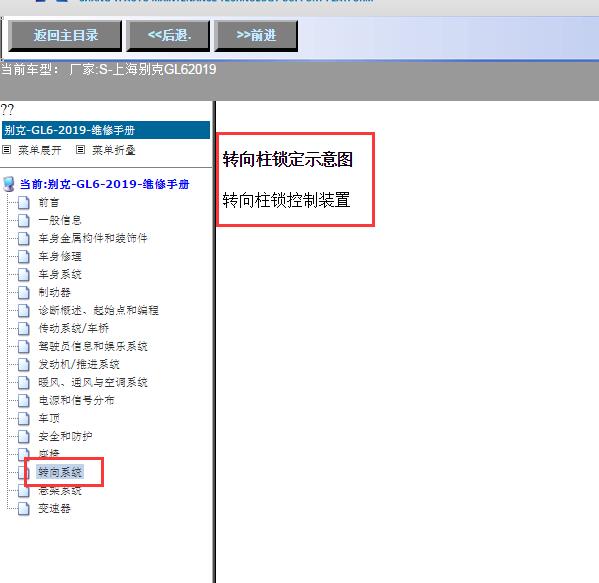Click the page icon beside 发动机/推进系统

point(24,364)
